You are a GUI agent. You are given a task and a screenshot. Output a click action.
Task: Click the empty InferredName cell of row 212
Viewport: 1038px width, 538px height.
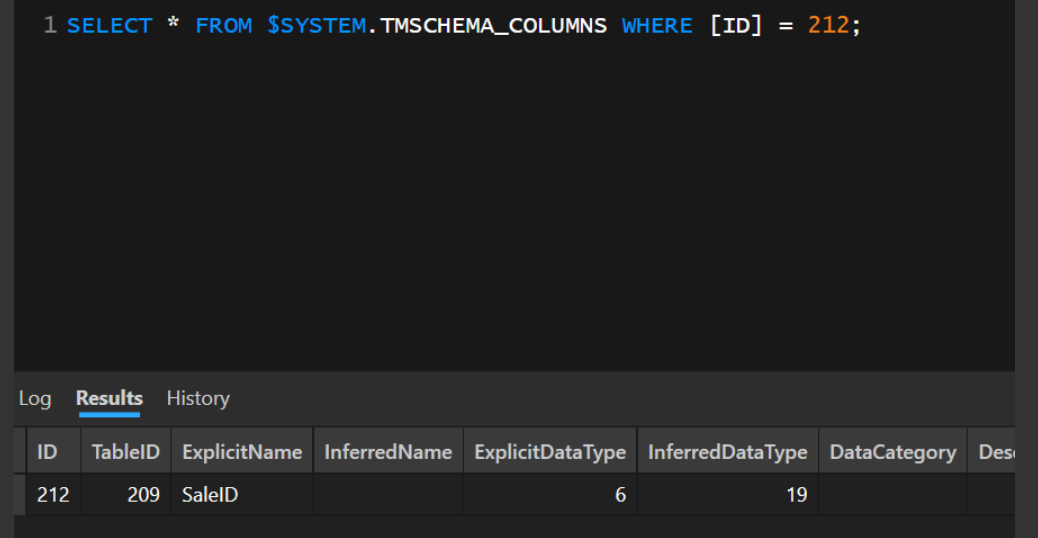coord(388,494)
